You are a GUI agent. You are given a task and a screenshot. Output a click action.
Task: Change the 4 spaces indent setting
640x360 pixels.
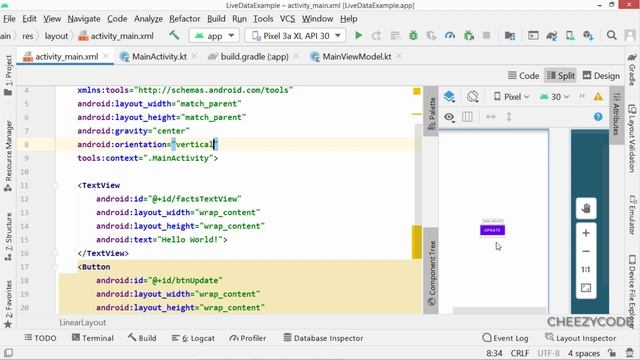point(584,353)
